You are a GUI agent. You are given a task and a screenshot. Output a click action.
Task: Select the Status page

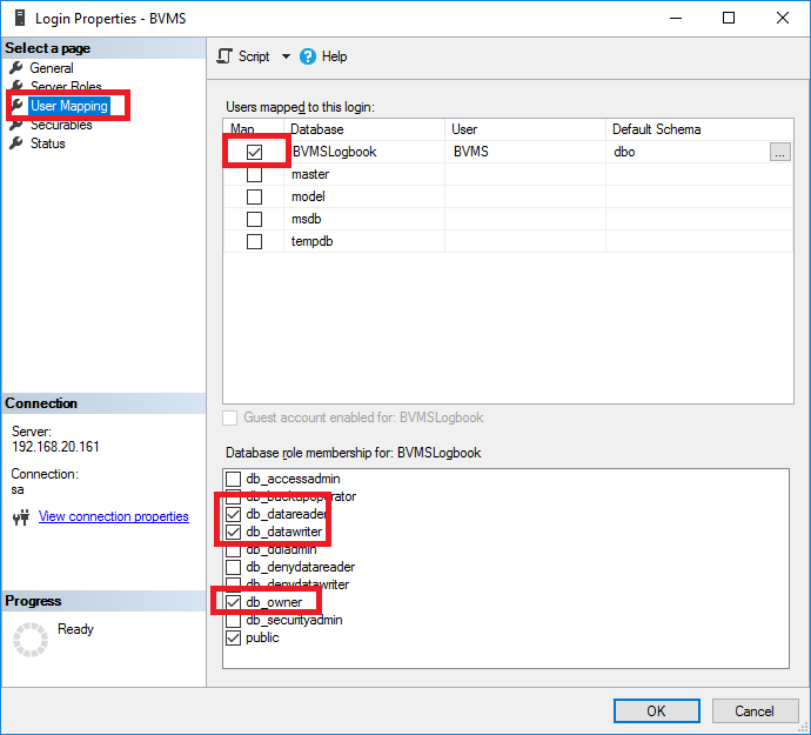[x=47, y=143]
